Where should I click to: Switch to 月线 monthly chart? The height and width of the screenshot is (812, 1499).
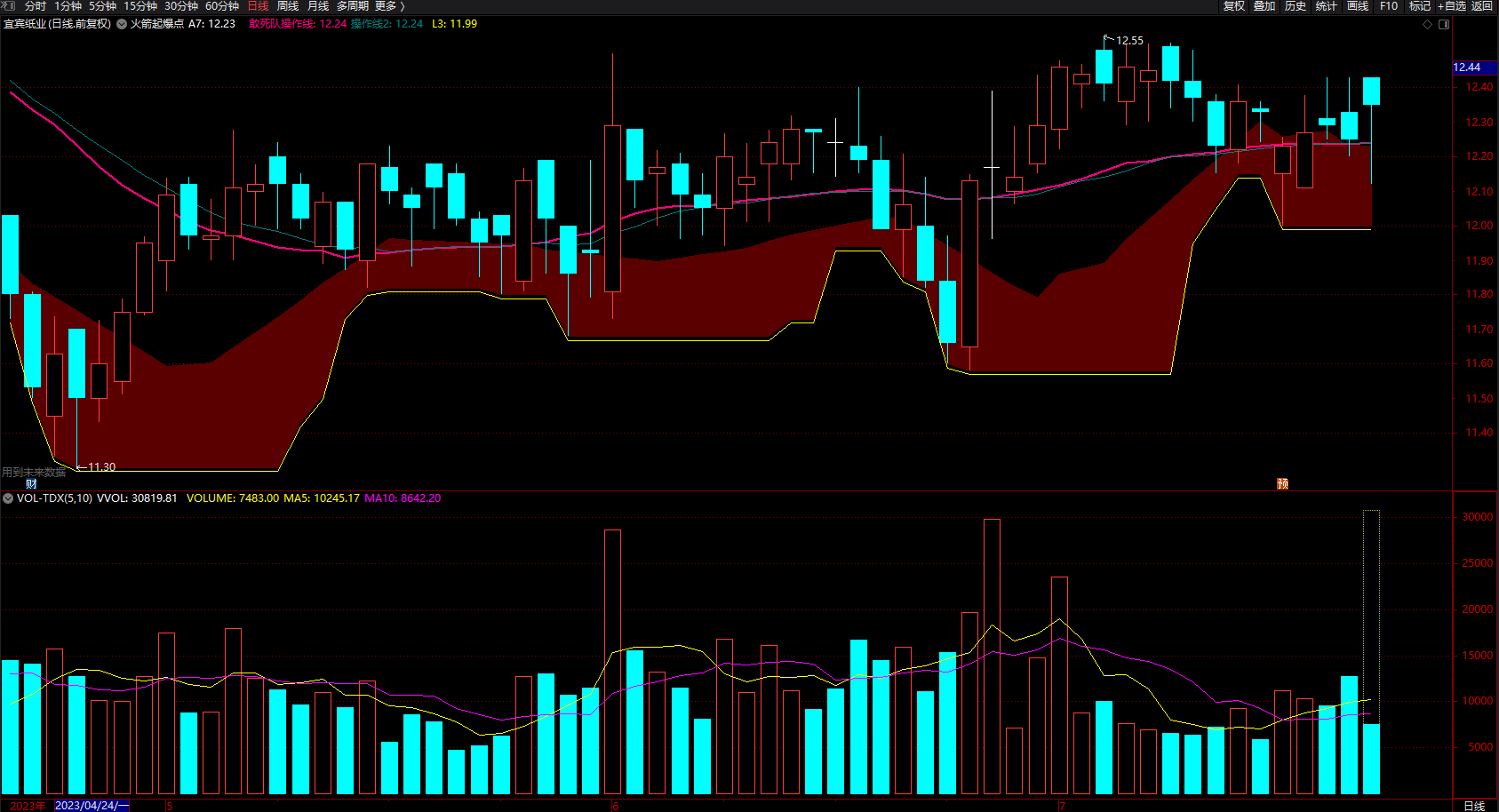[318, 6]
